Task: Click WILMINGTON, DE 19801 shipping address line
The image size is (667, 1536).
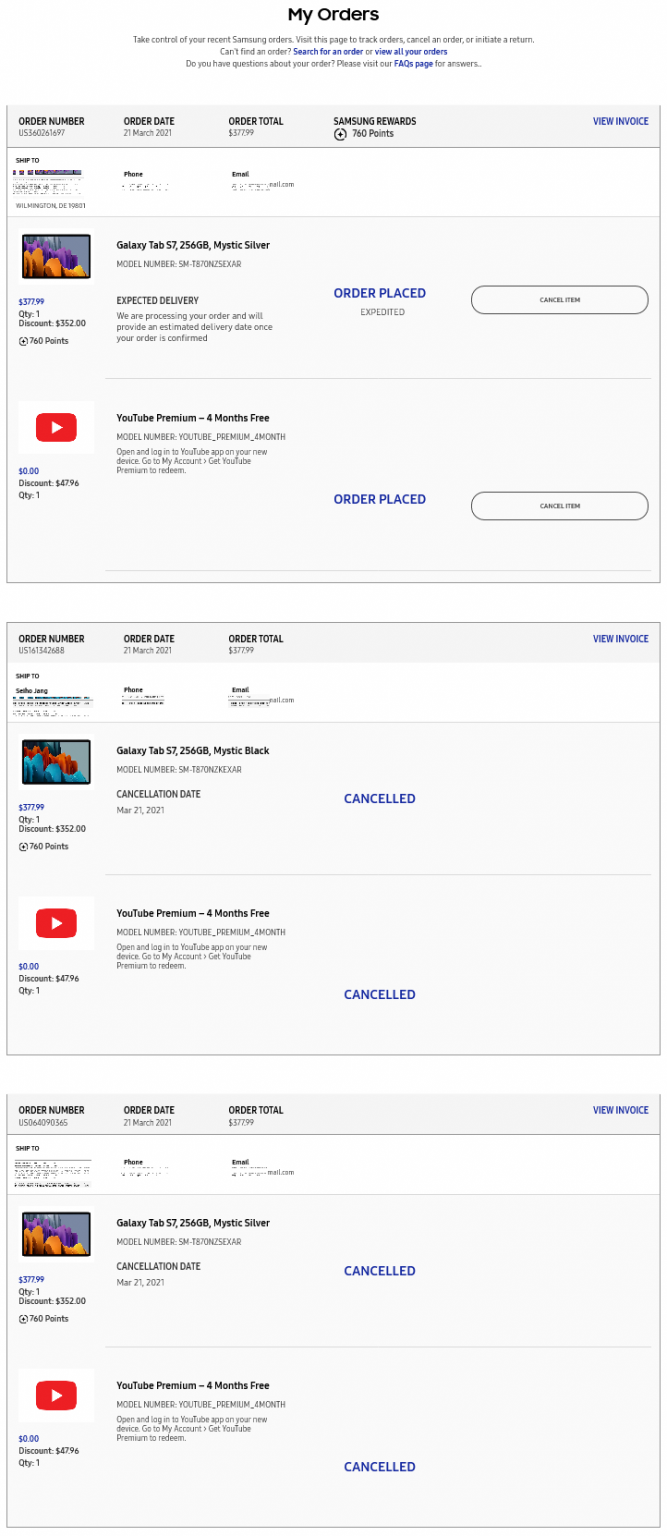Action: pos(51,206)
